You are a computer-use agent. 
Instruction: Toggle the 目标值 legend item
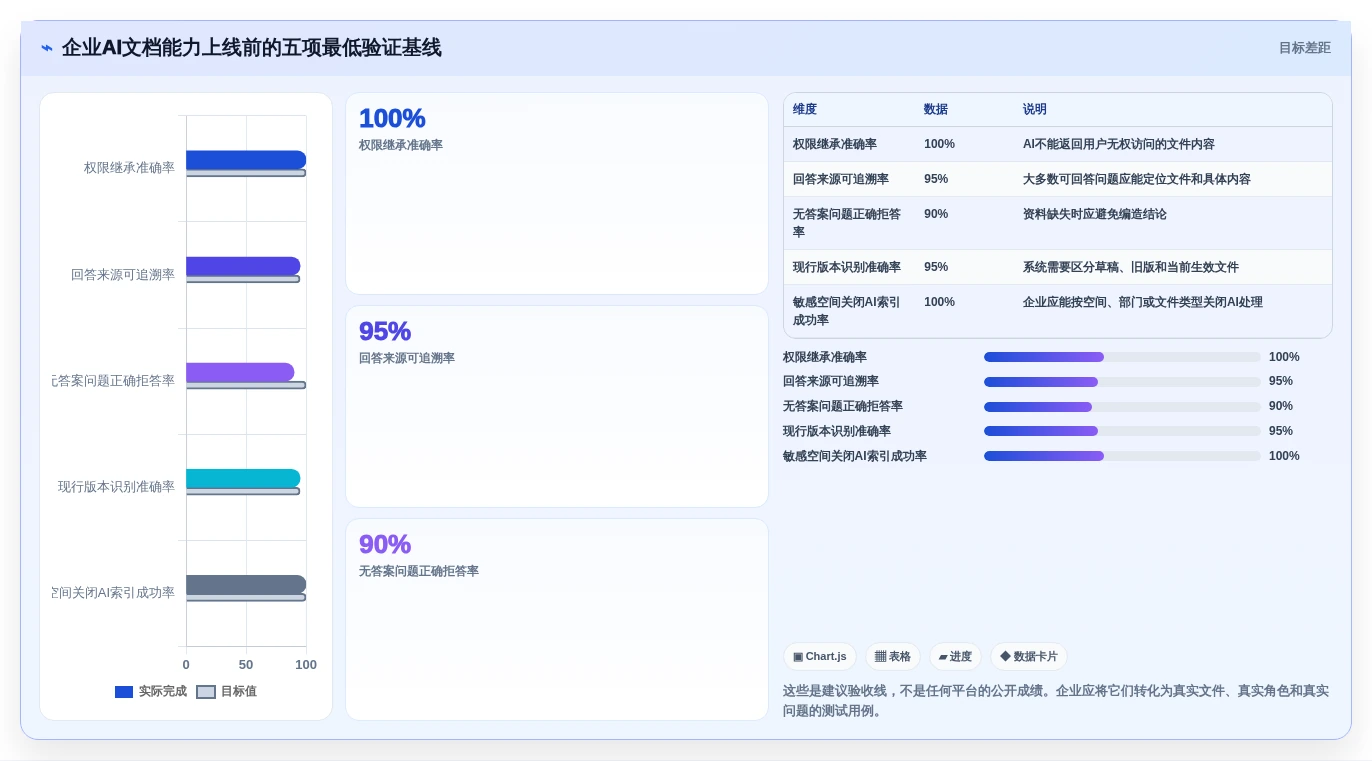point(227,692)
